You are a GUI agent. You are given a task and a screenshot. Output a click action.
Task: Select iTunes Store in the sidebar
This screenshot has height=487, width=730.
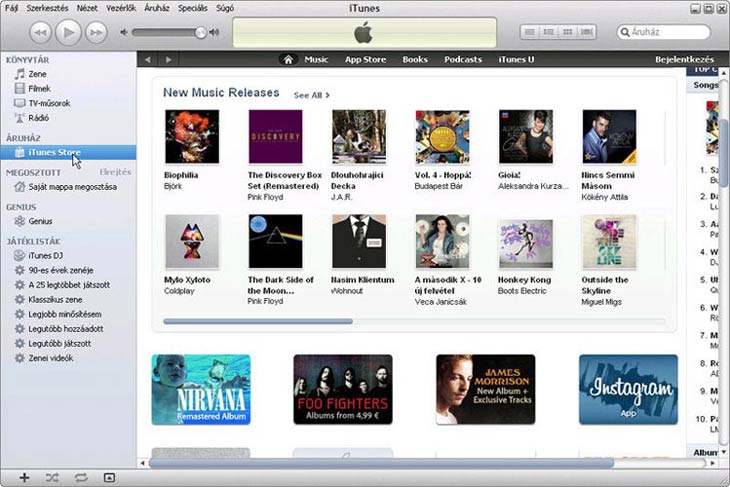(68, 152)
